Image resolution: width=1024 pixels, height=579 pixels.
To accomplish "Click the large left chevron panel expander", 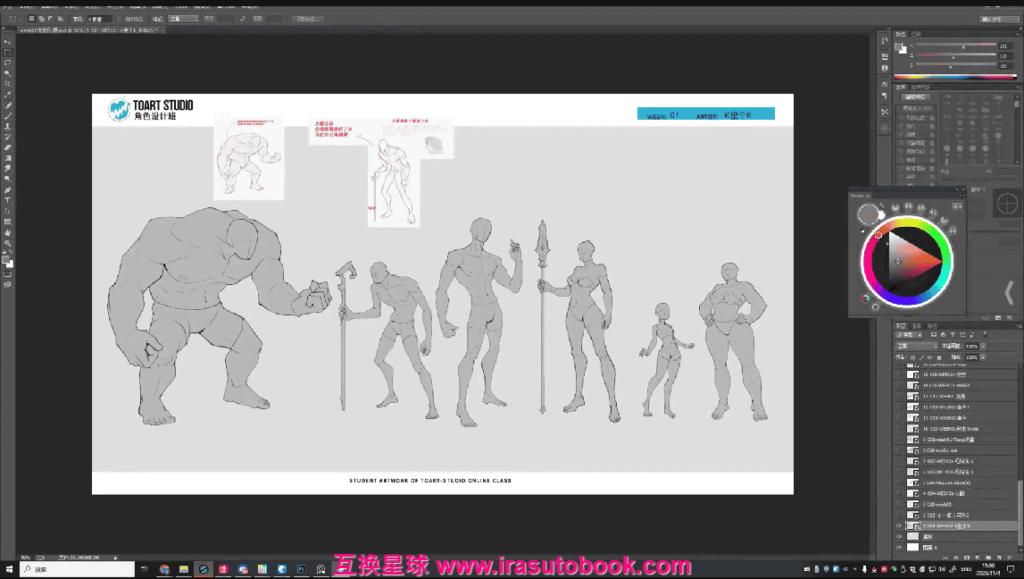I will 1010,292.
